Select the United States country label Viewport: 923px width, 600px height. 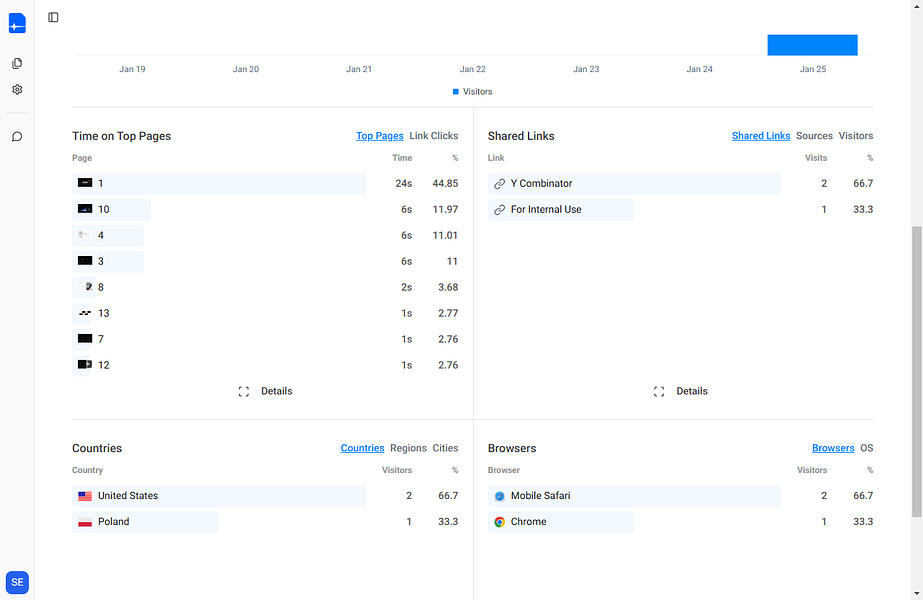coord(128,496)
